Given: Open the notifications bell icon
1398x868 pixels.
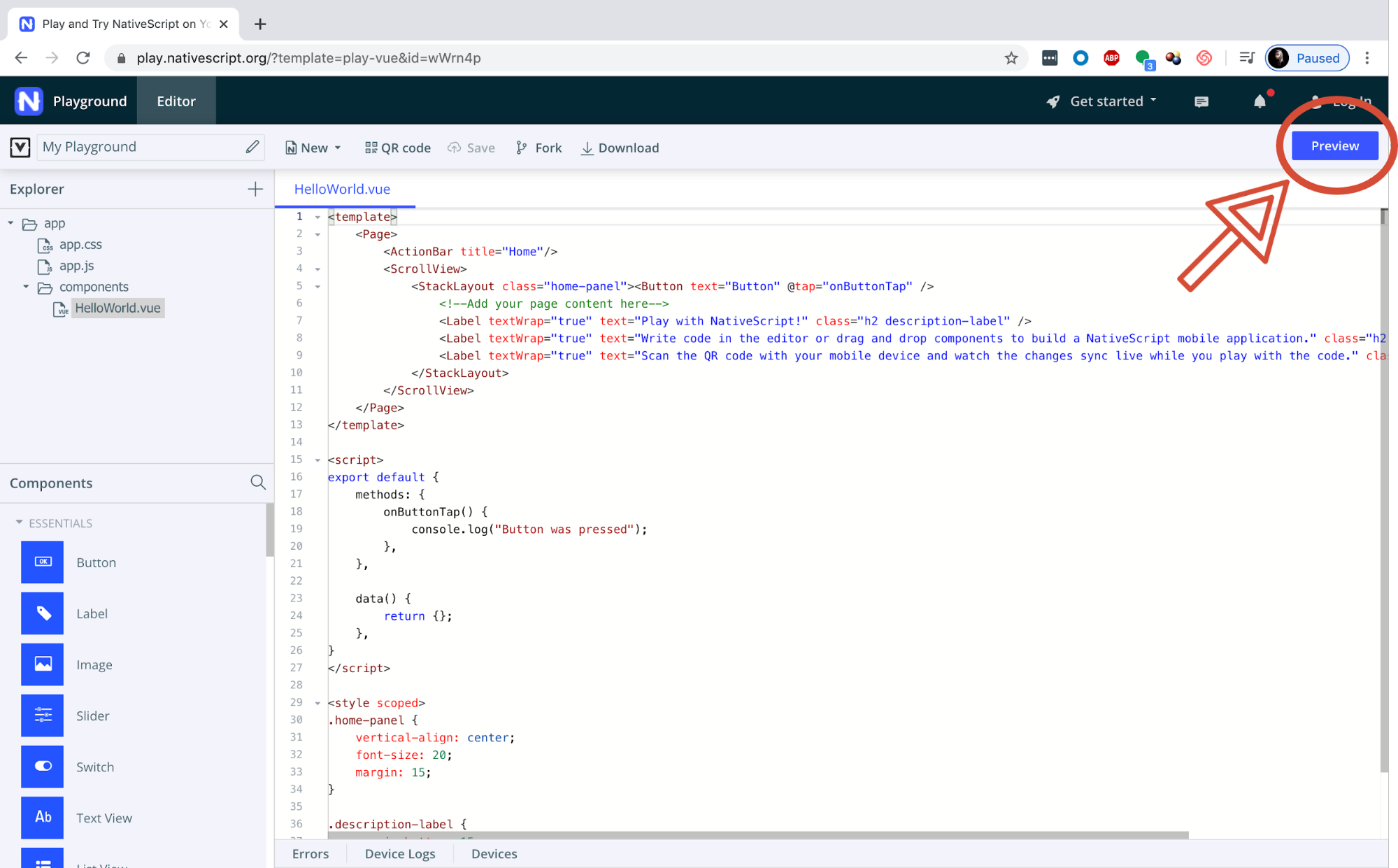Looking at the screenshot, I should (x=1260, y=101).
